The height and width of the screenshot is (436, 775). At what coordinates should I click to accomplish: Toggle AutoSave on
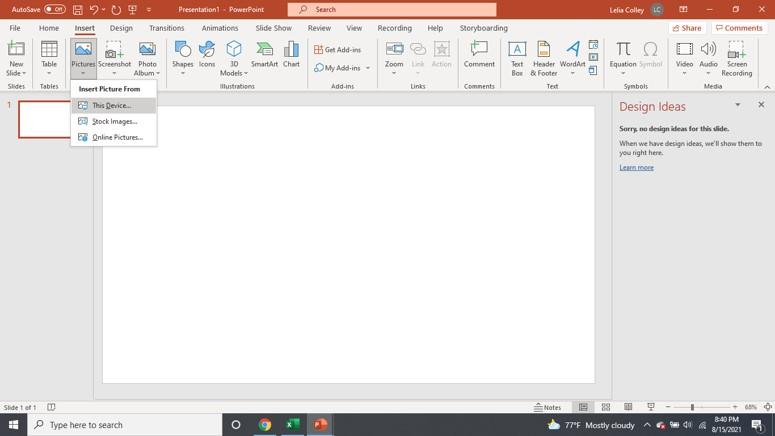54,9
